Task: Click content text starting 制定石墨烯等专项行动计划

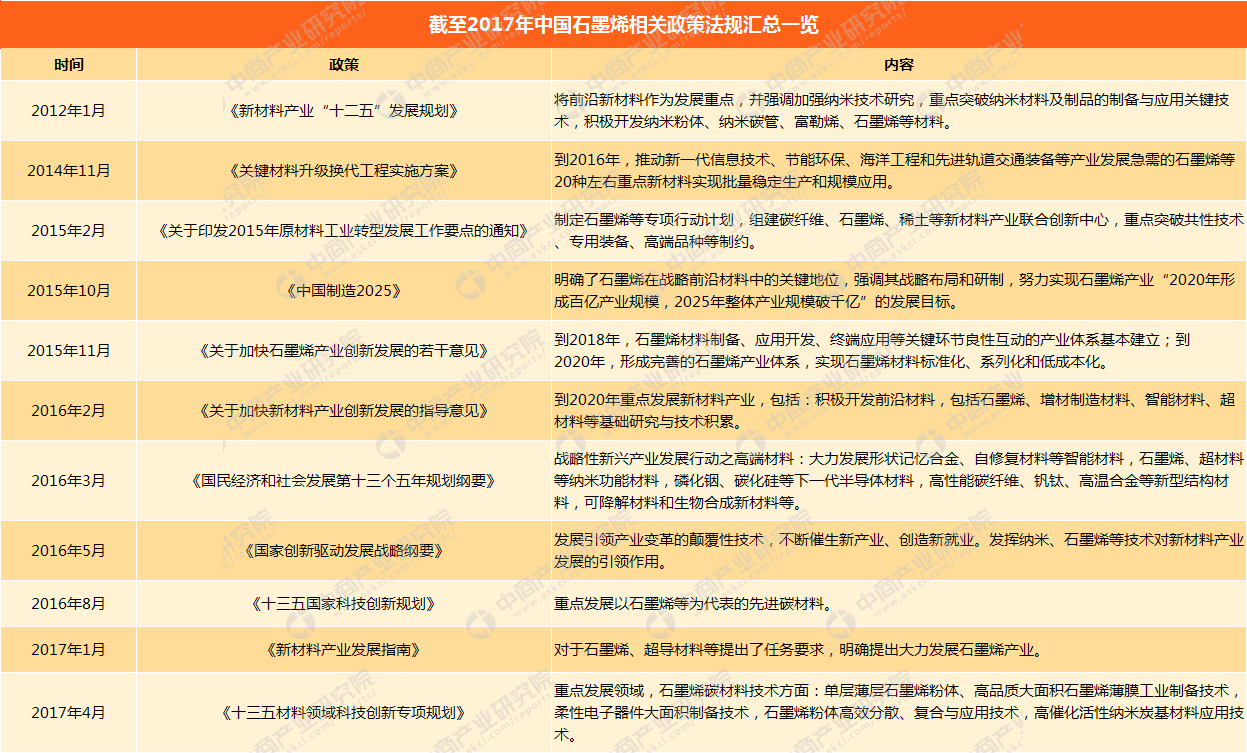Action: point(899,231)
